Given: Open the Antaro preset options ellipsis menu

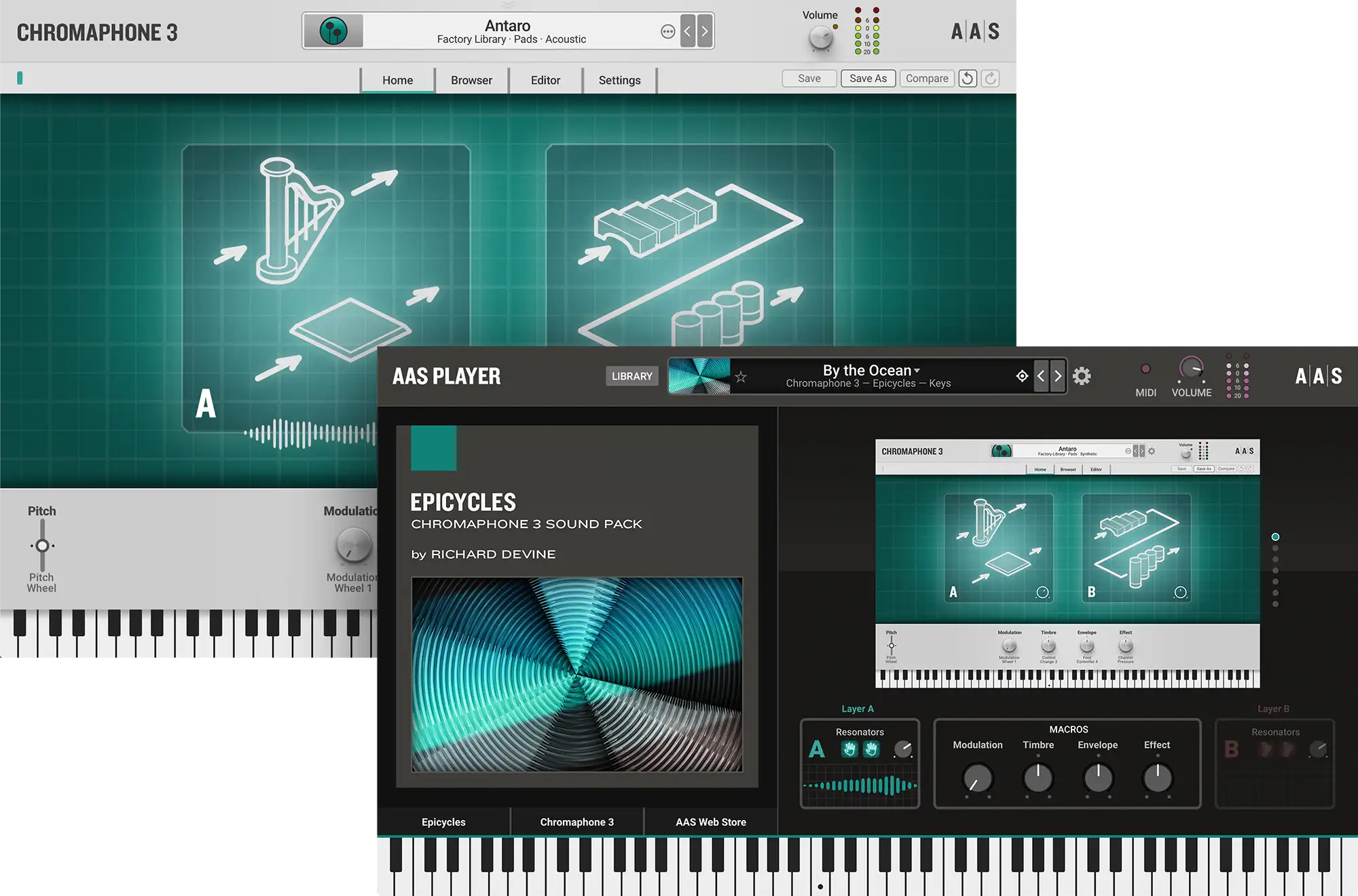Looking at the screenshot, I should point(668,31).
